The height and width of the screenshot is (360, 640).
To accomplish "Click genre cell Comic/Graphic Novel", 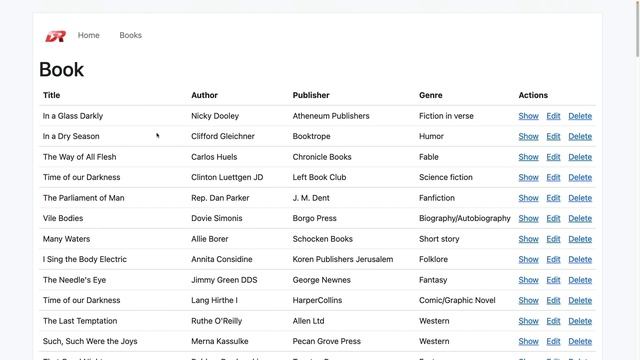I will [457, 300].
